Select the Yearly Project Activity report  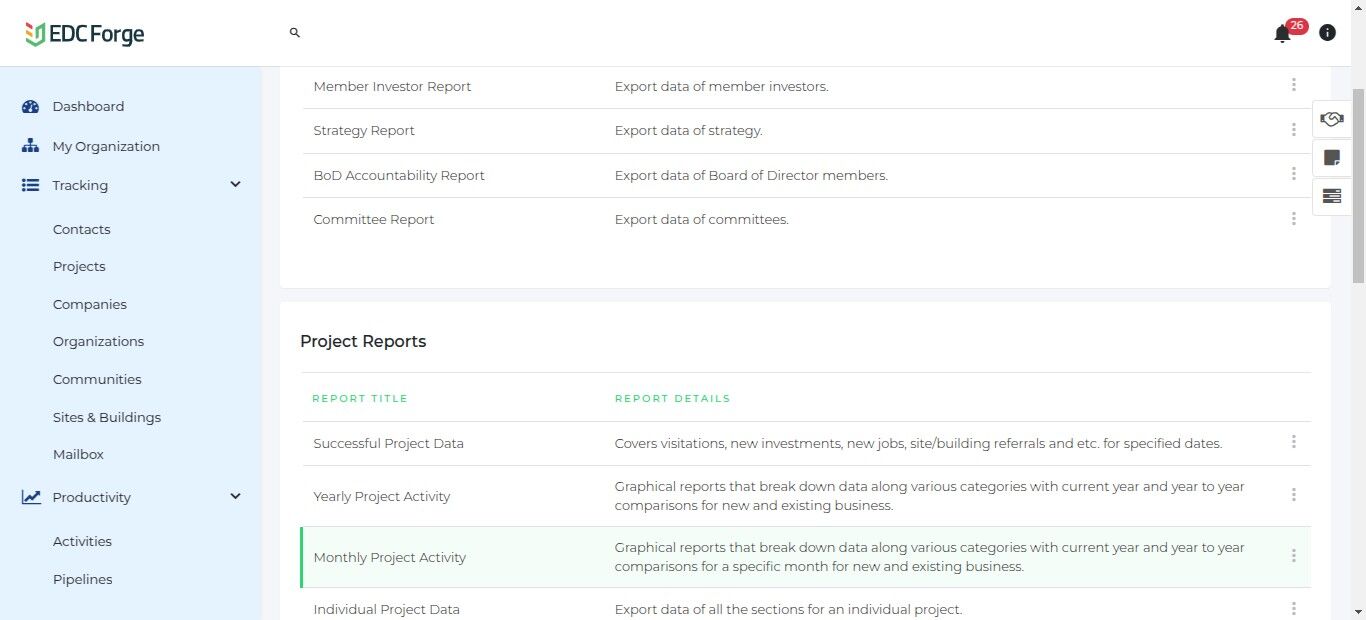pos(382,496)
